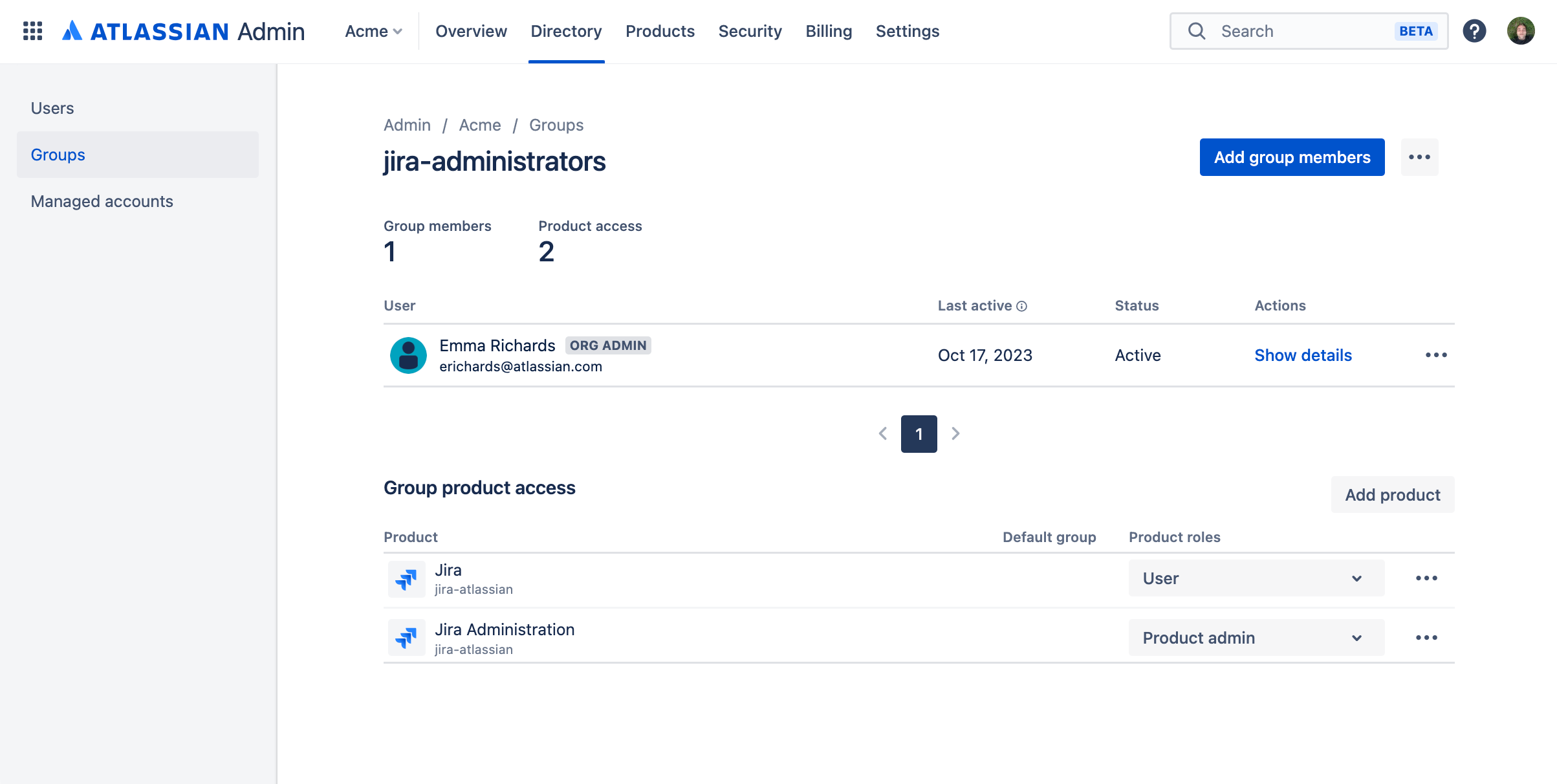The height and width of the screenshot is (784, 1557).
Task: Select the Security tab
Action: (750, 31)
